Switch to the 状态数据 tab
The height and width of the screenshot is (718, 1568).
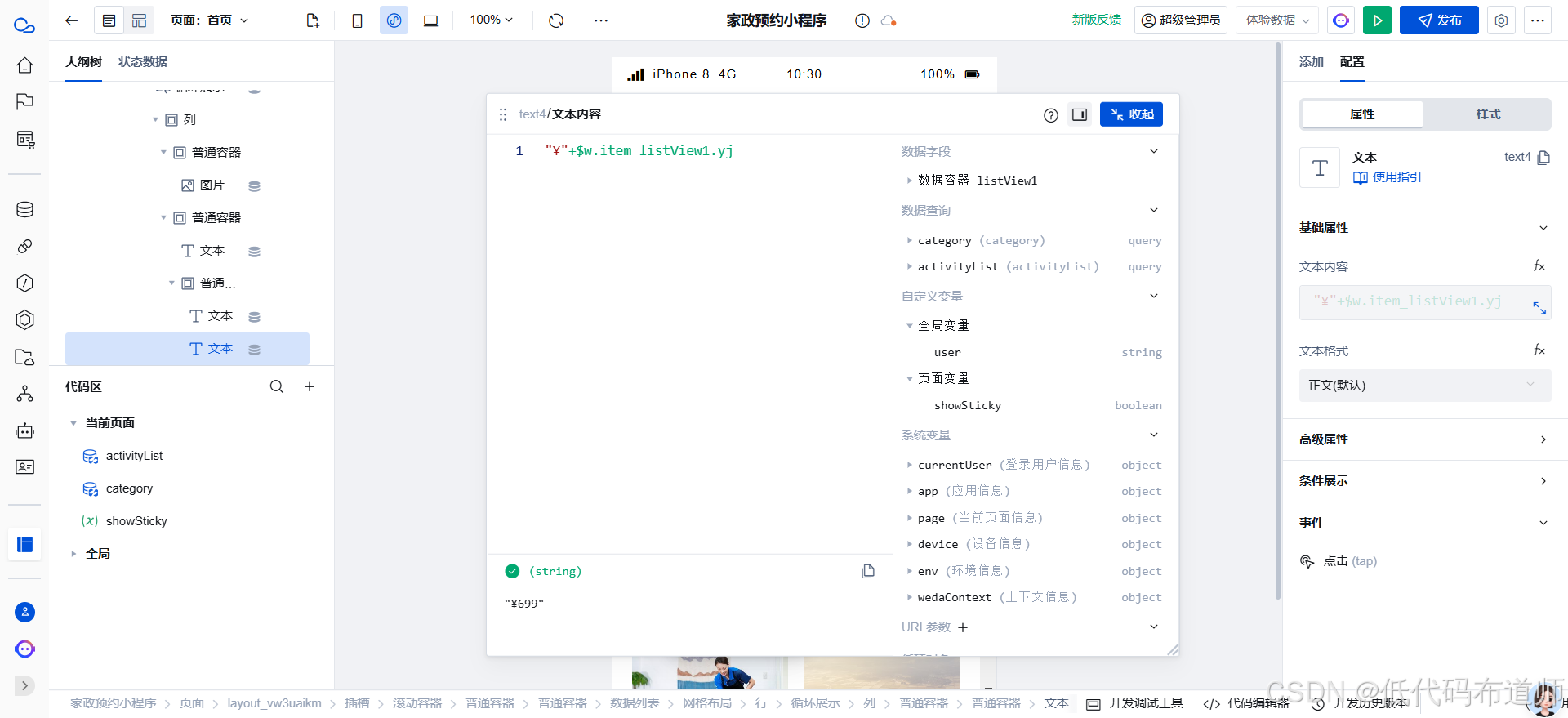coord(143,62)
